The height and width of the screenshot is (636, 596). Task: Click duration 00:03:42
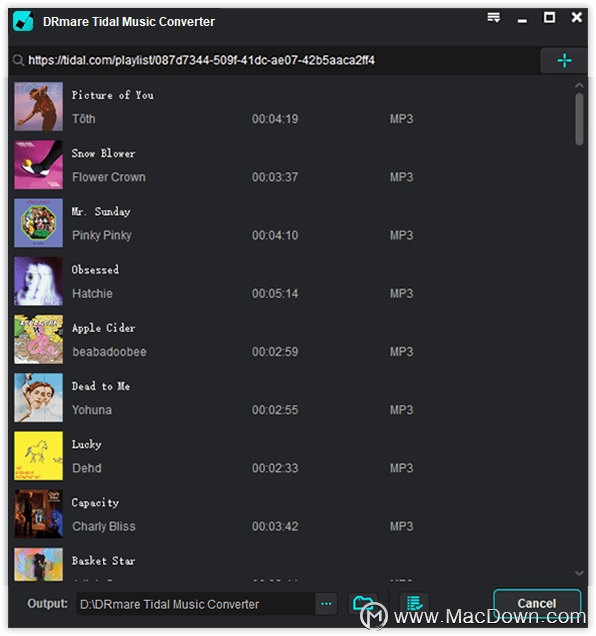pos(275,526)
